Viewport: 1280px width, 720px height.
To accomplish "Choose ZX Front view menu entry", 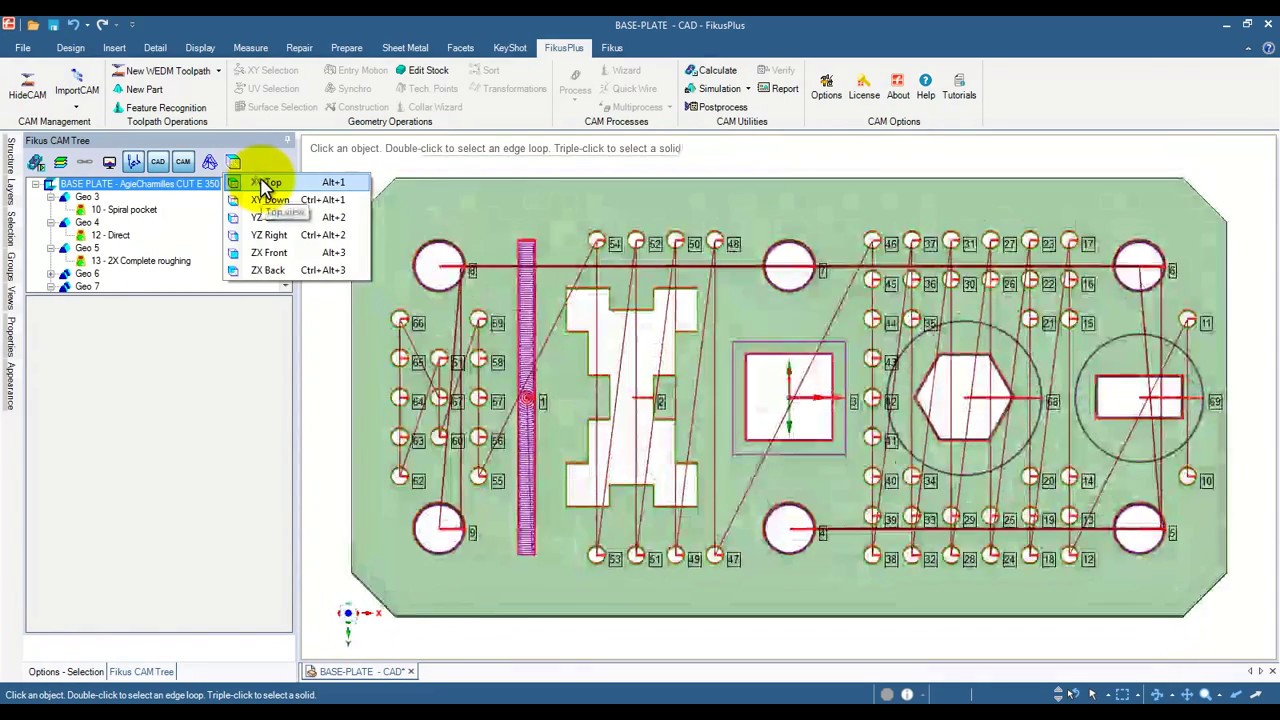I will 297,253.
